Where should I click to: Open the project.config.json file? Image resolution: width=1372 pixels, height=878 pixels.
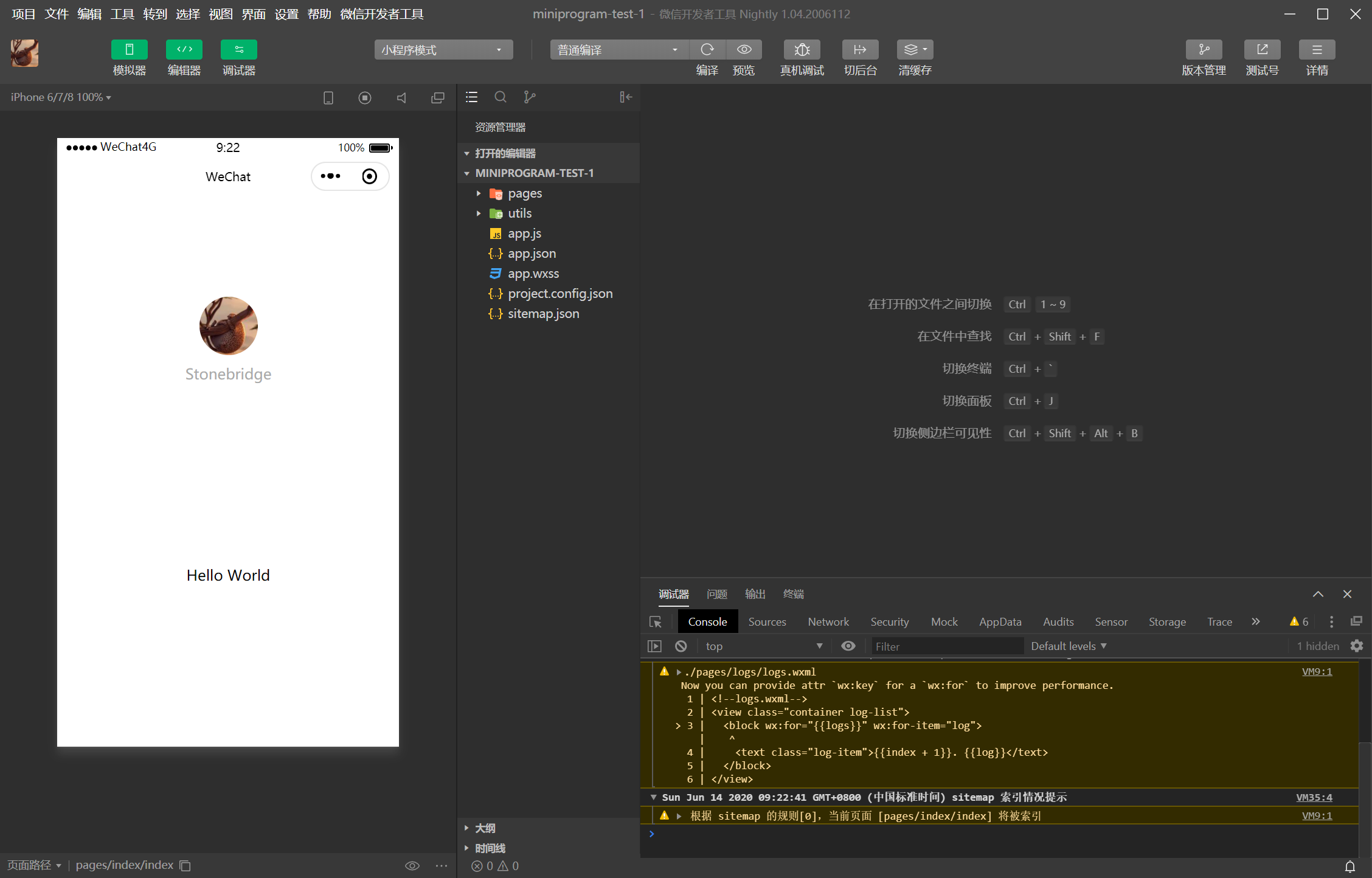tap(548, 294)
